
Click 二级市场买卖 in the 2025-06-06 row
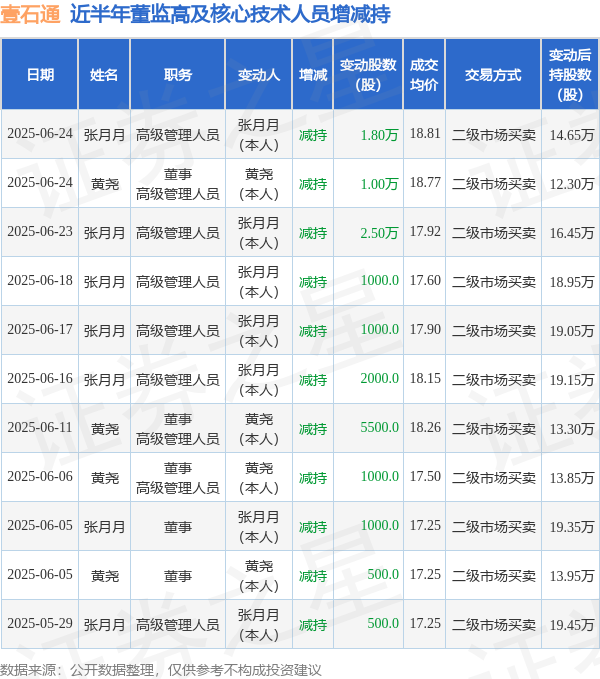[x=494, y=478]
